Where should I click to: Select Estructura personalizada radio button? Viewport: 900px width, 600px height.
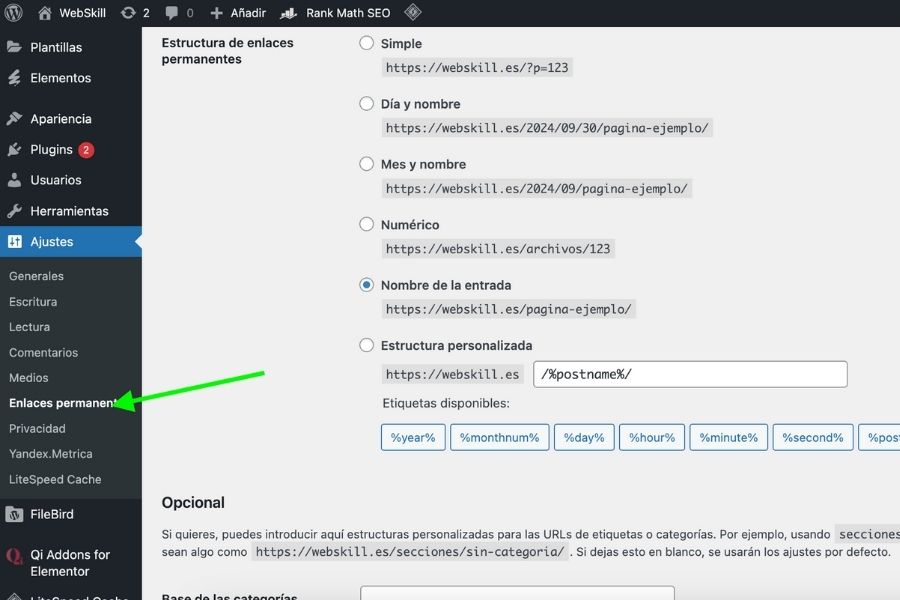coord(366,345)
